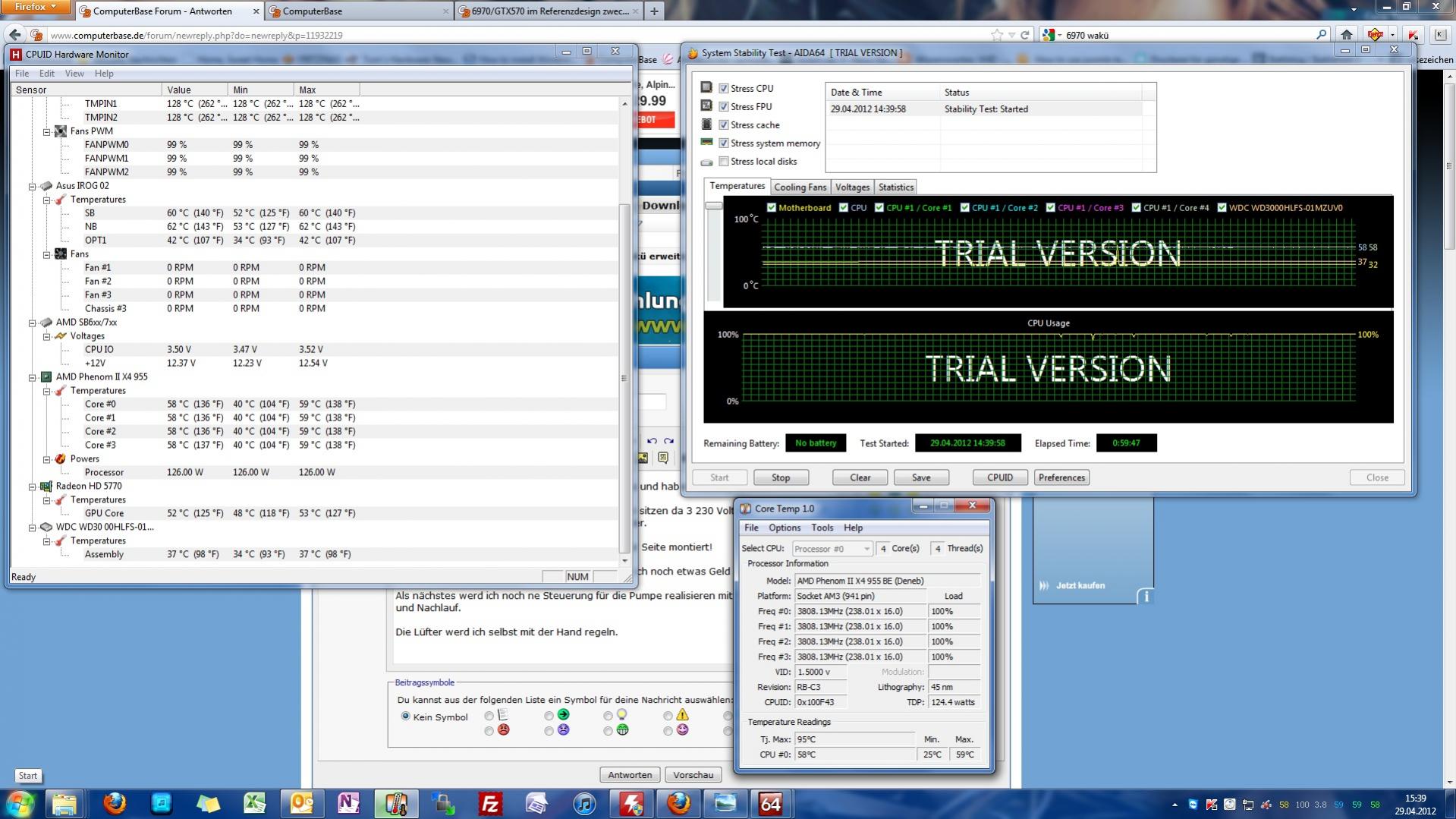This screenshot has width=1456, height=819.
Task: Switch to the Cooling Fans tab
Action: click(x=800, y=187)
